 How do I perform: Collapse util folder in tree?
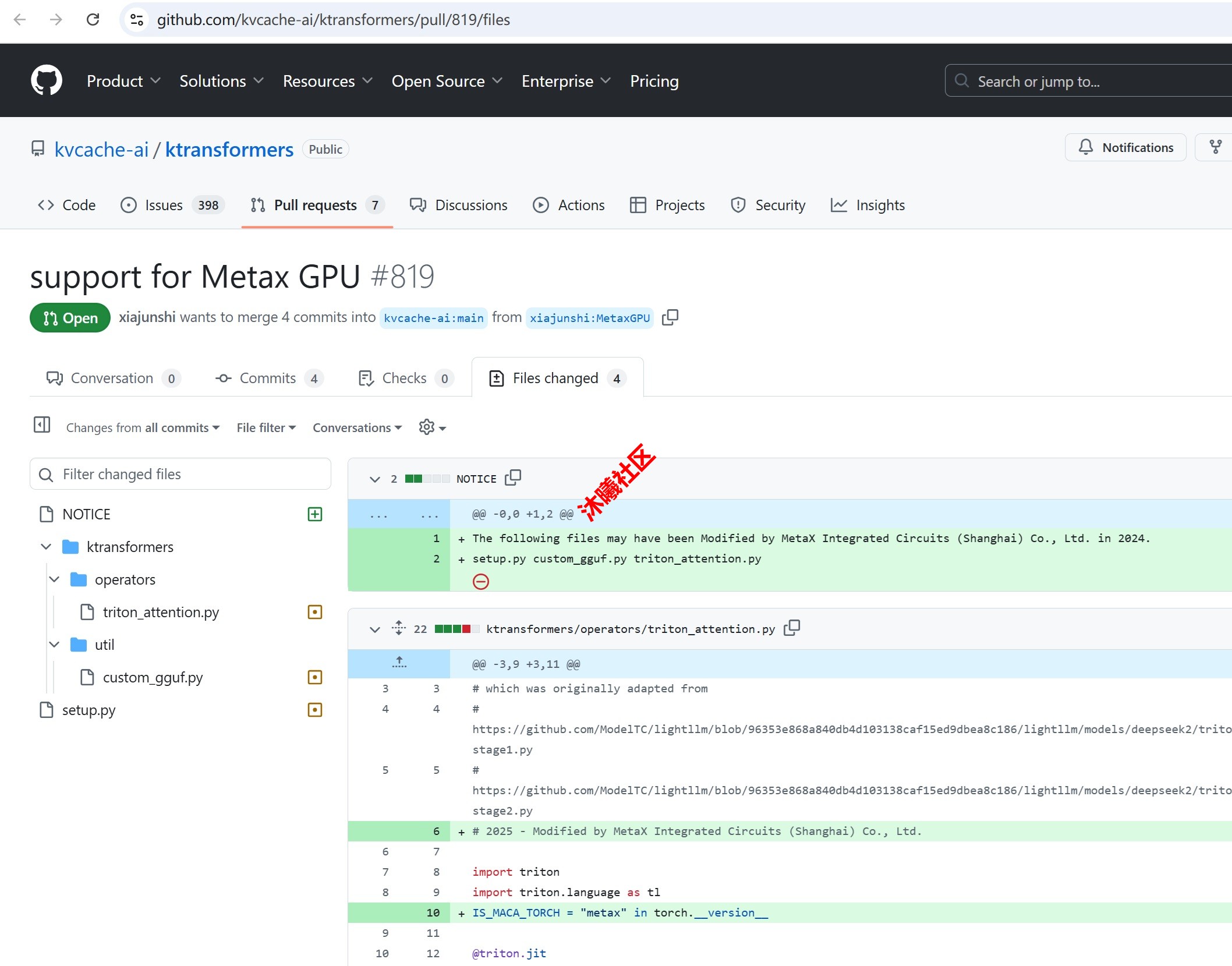pos(54,645)
